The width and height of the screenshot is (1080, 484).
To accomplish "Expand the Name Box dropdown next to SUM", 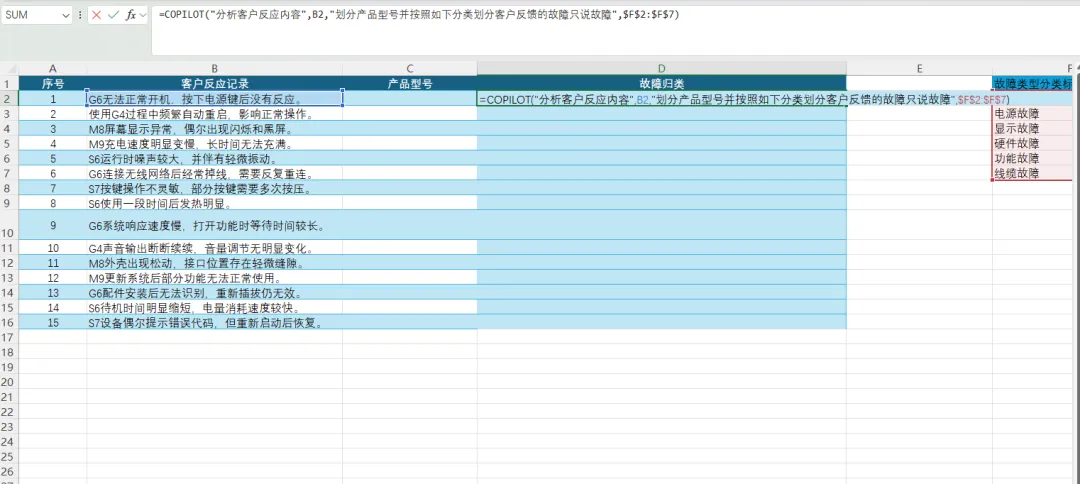I will tap(66, 15).
